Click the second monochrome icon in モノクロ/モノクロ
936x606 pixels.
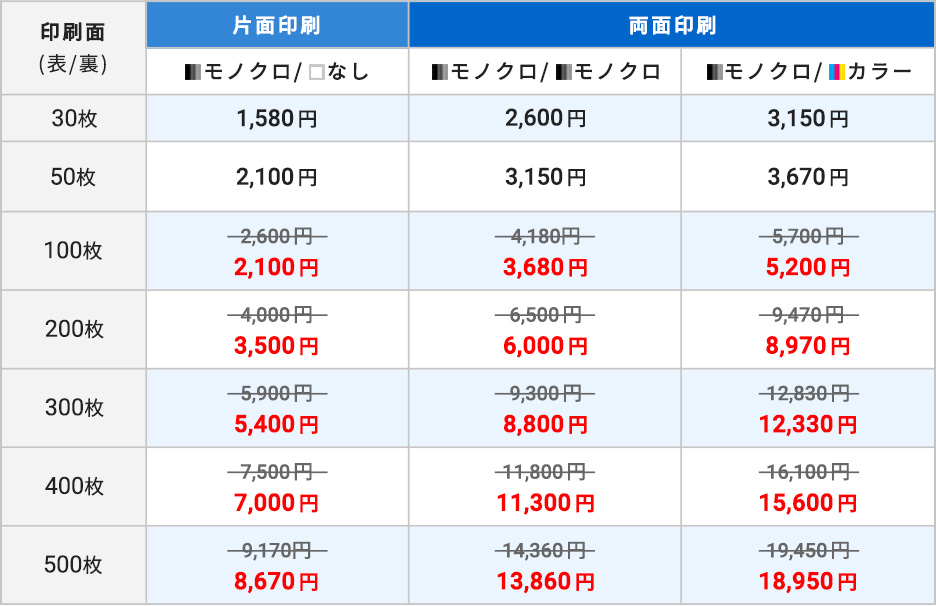pos(563,72)
